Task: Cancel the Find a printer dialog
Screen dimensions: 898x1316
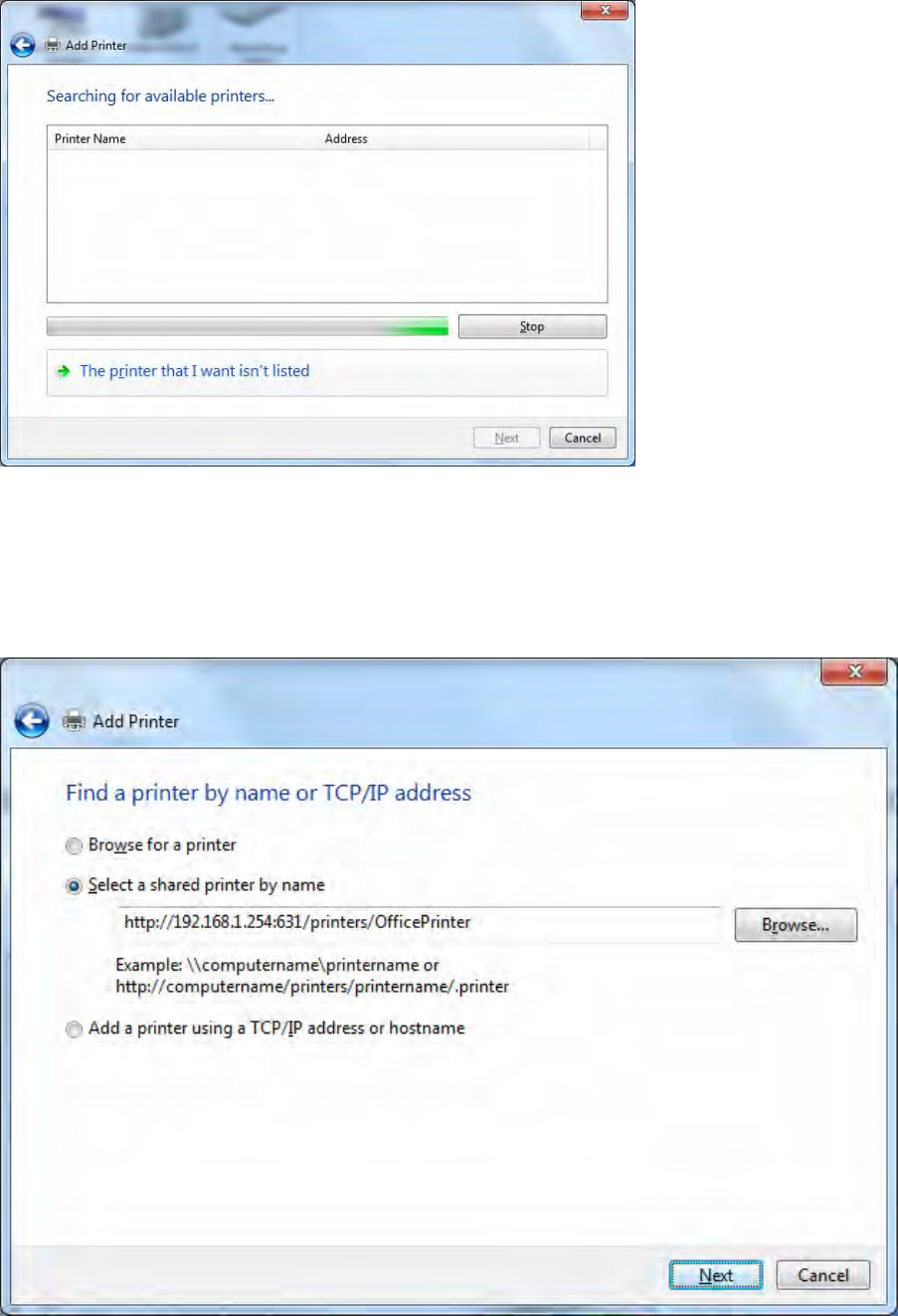Action: (x=823, y=1275)
